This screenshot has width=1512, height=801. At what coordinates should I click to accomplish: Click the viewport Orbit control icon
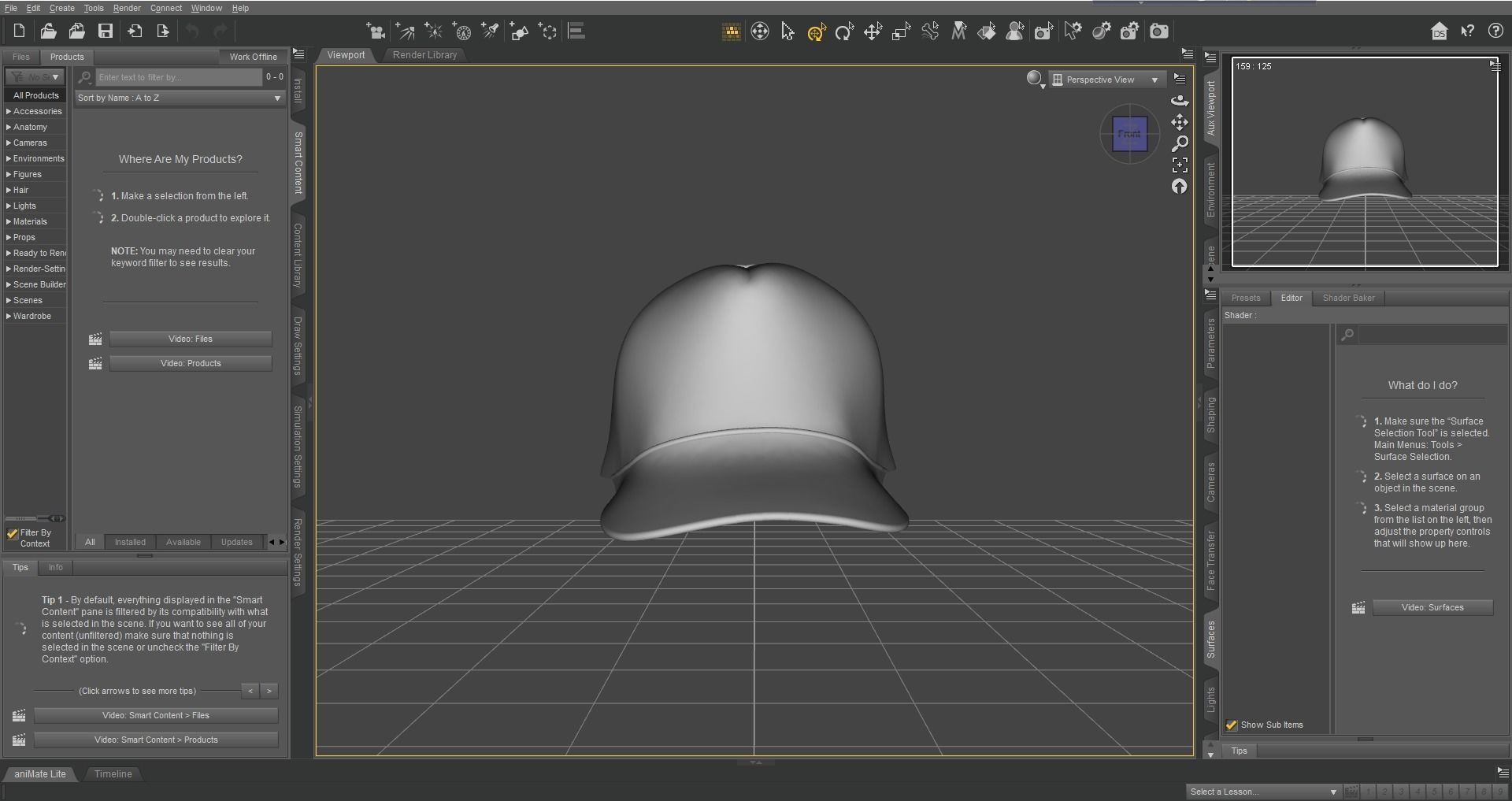pyautogui.click(x=1180, y=101)
